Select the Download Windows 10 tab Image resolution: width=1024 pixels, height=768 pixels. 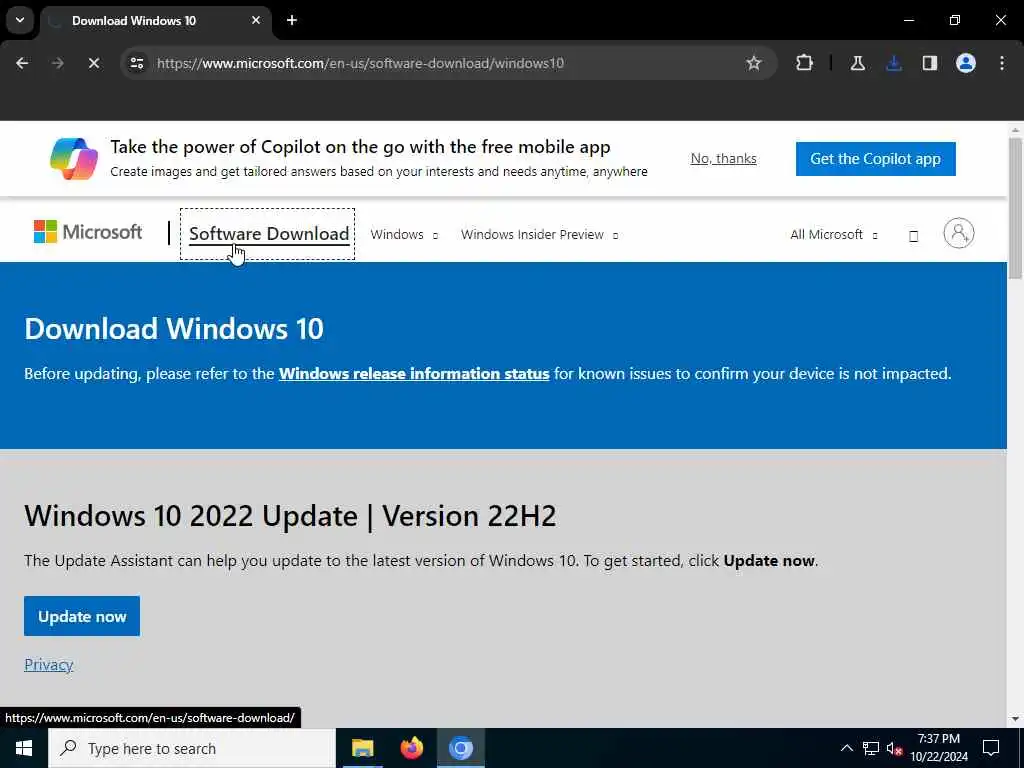pos(155,21)
